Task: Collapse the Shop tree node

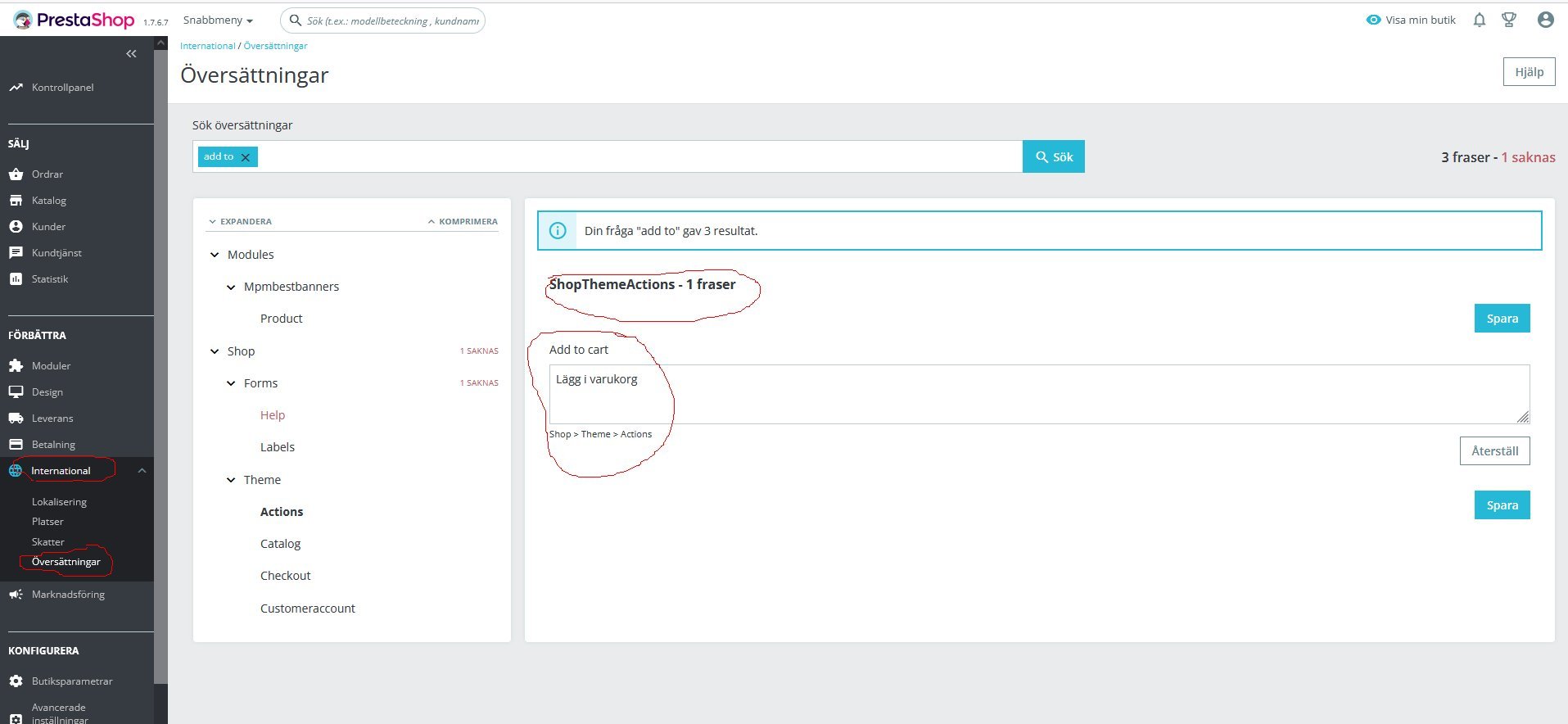Action: (x=215, y=351)
